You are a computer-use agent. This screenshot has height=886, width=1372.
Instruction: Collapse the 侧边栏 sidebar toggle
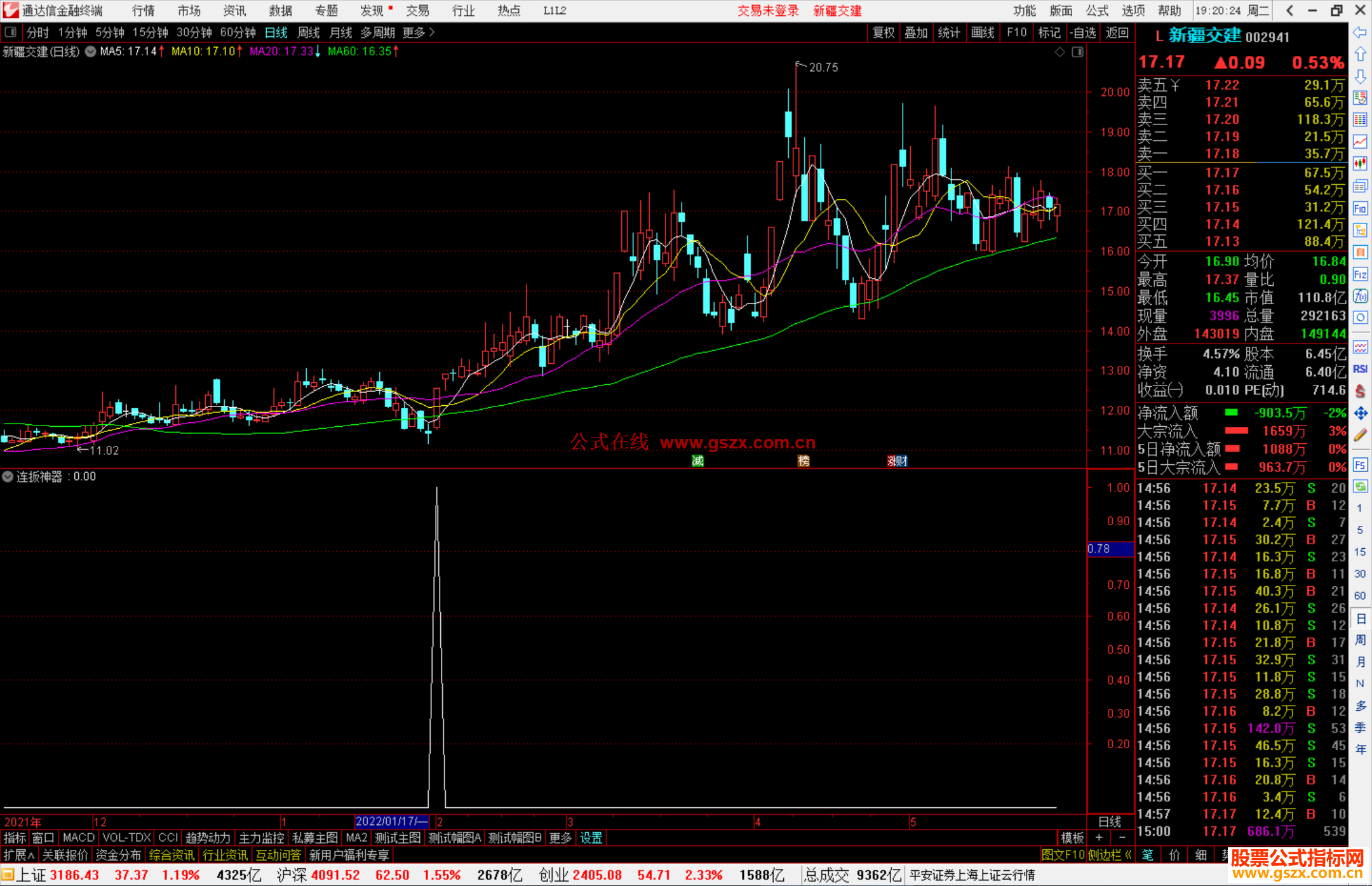pyautogui.click(x=1110, y=855)
